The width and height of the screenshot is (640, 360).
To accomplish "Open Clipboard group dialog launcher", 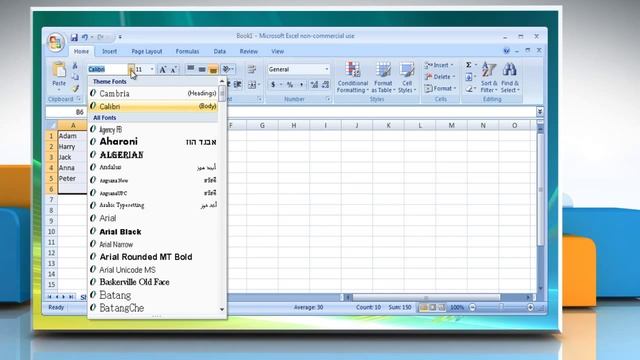I will [x=79, y=99].
